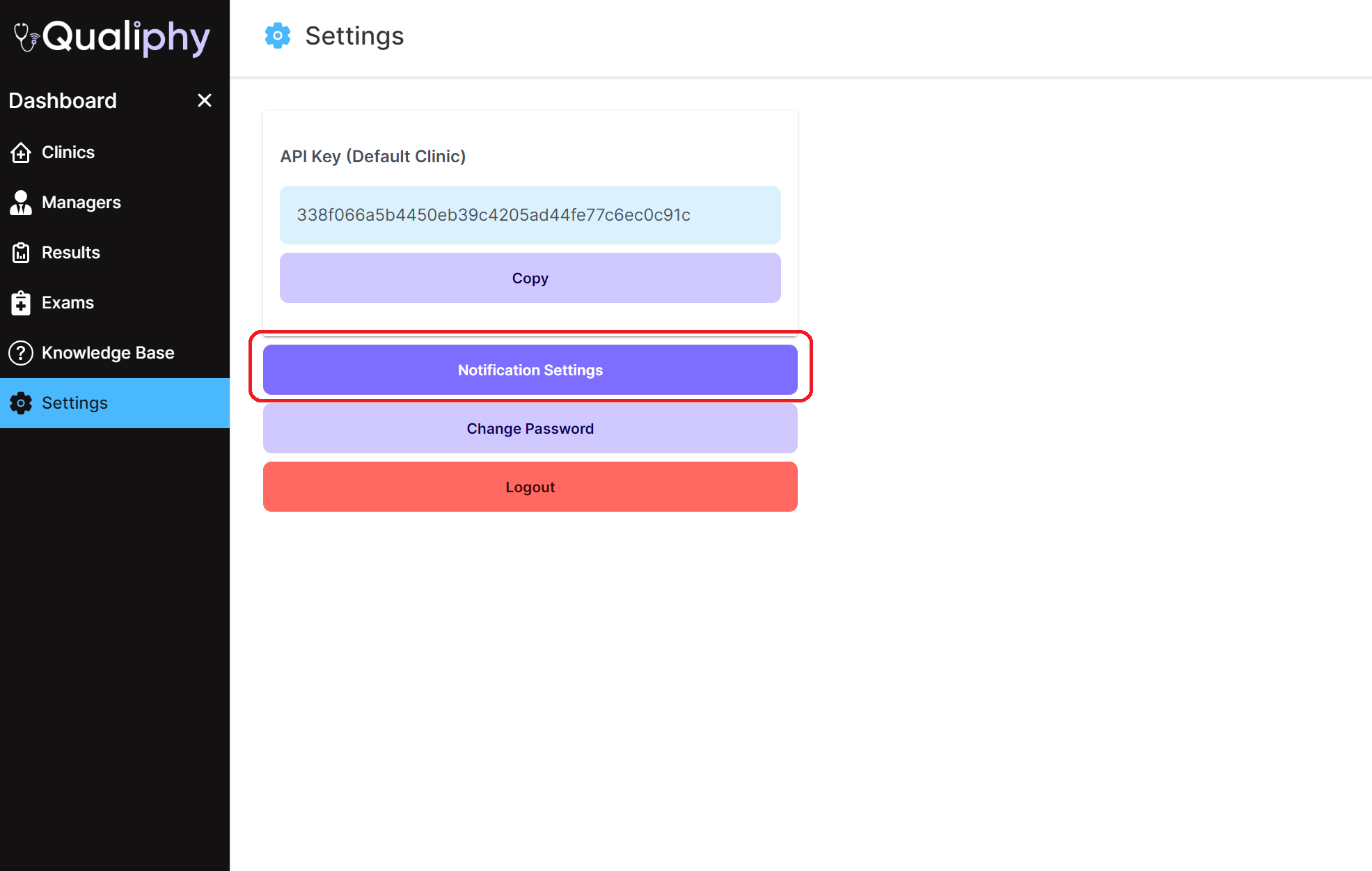Navigate to the Exams menu label

click(x=68, y=303)
